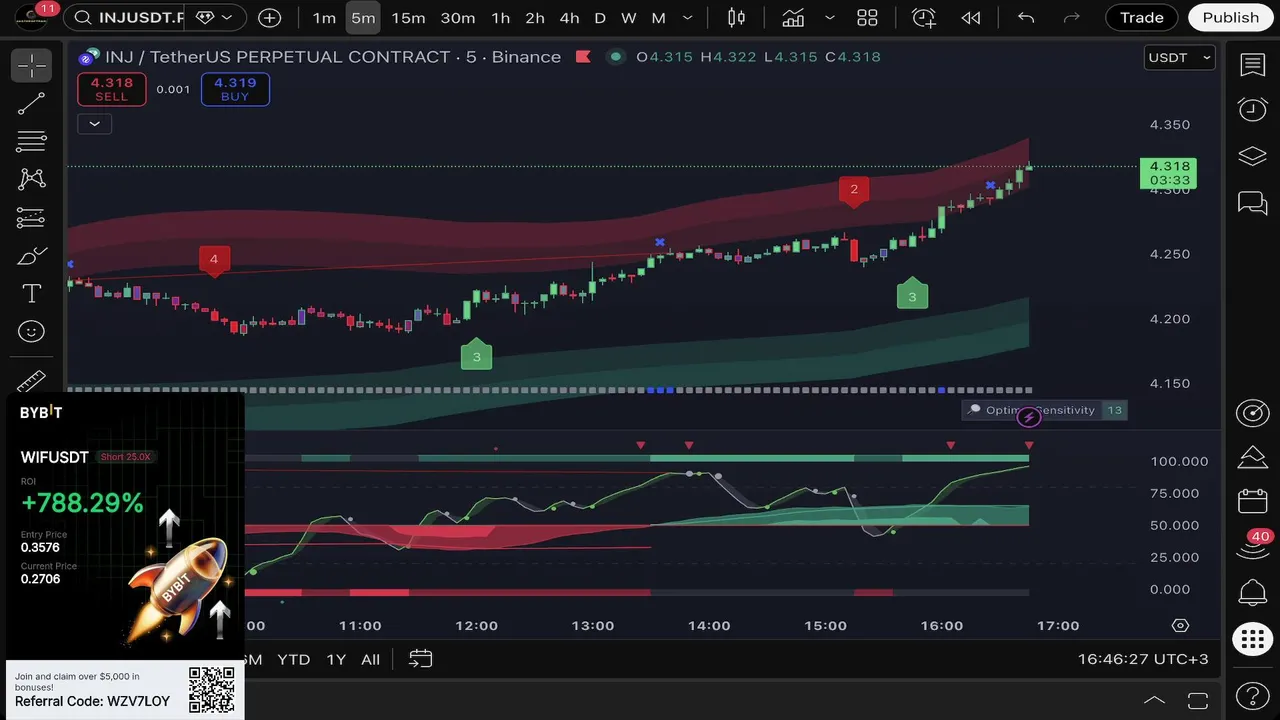Open the chats panel
The image size is (1280, 720).
point(1253,204)
